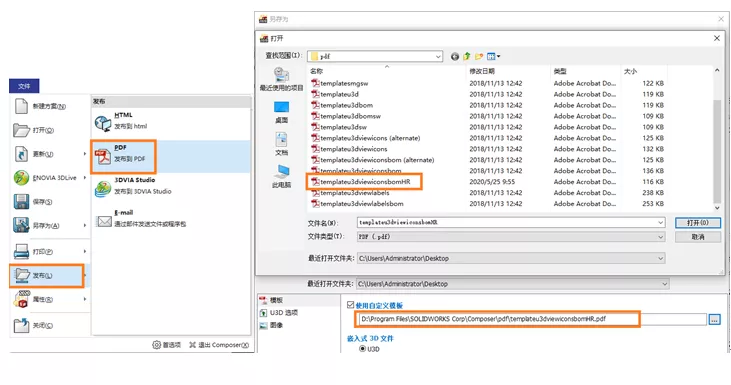Select the U3D radio button
The image size is (731, 385).
tap(362, 348)
